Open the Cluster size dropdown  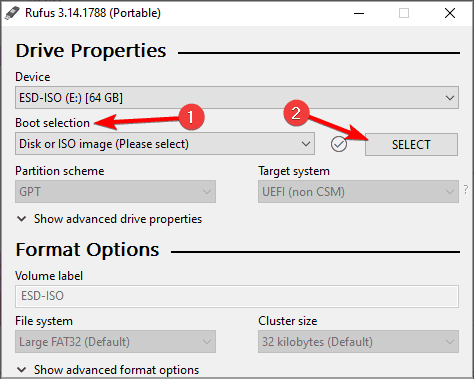(x=358, y=342)
